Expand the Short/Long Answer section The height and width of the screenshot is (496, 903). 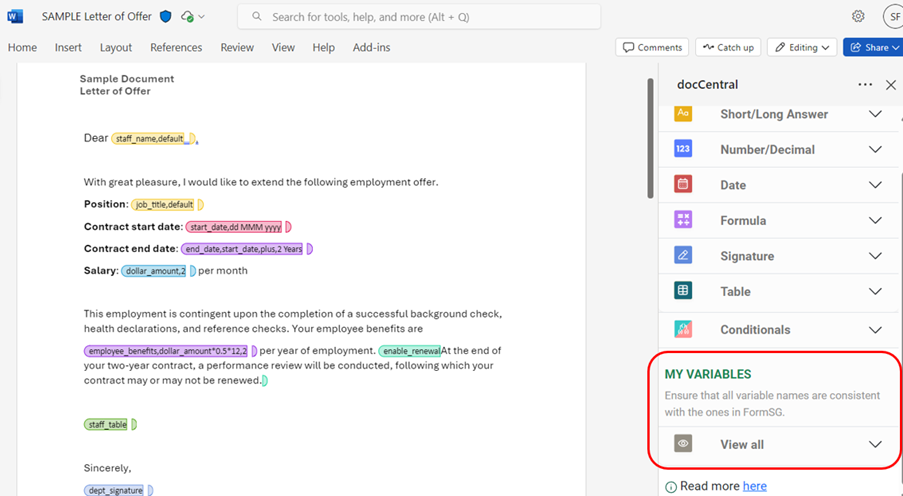[x=875, y=114]
